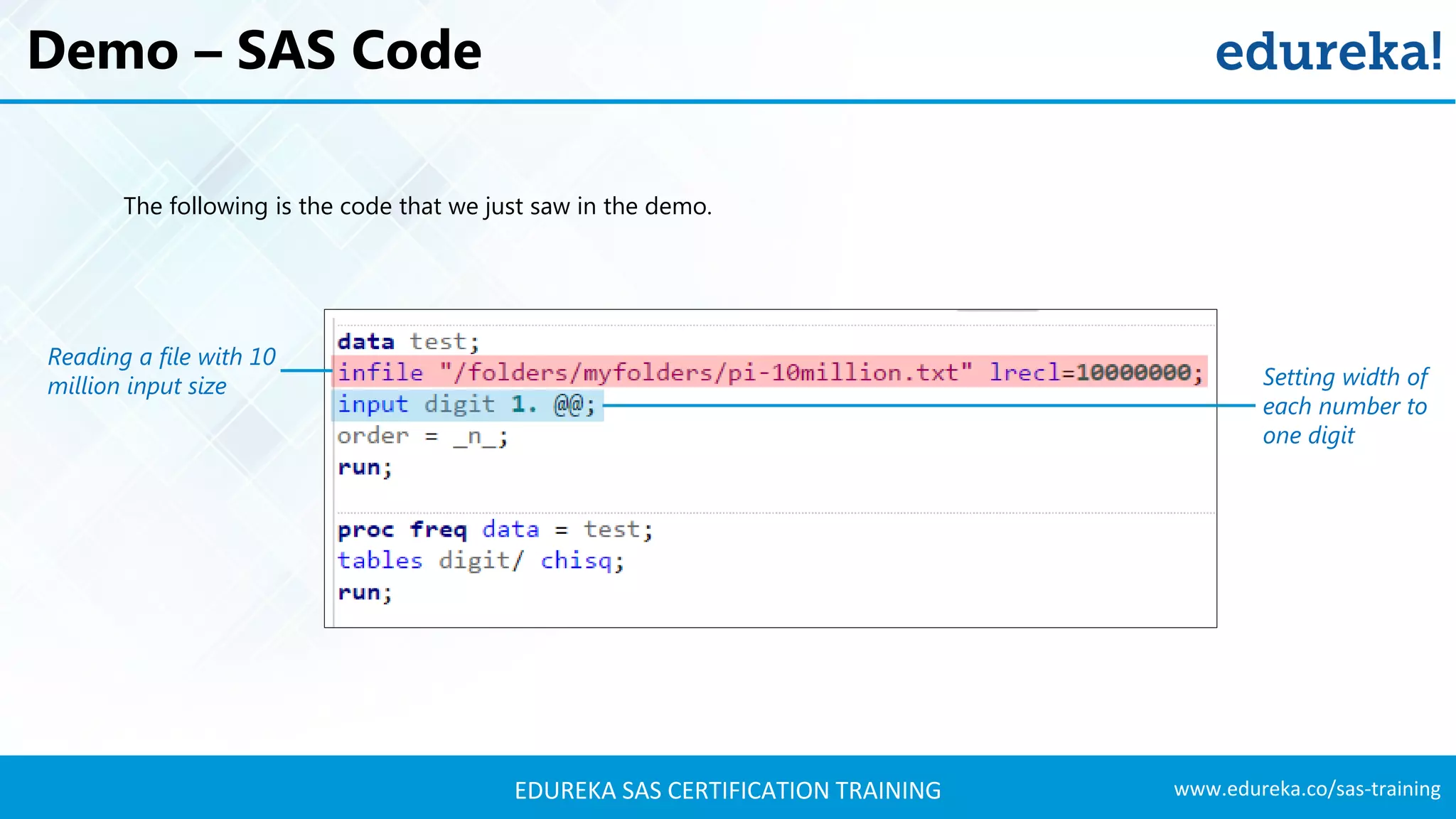Select 'The following is the code' sentence

click(418, 206)
